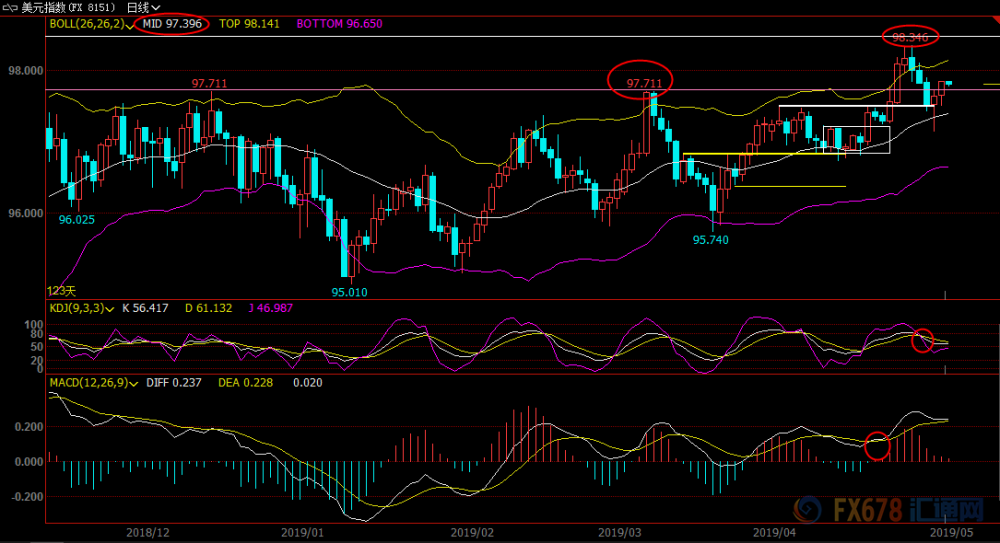Select the TOP 98.141 Bollinger value
Viewport: 1000px width, 543px height.
[249, 24]
